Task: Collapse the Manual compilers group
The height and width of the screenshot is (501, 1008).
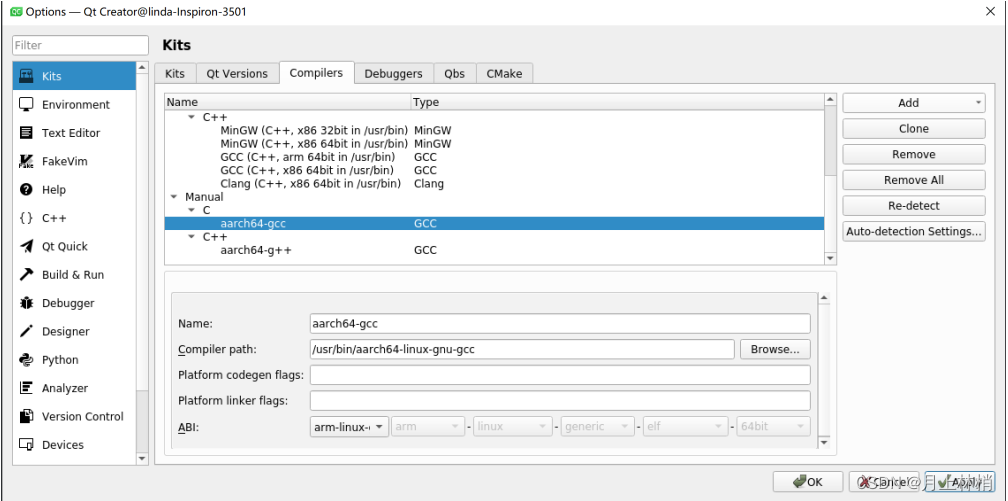Action: (174, 197)
